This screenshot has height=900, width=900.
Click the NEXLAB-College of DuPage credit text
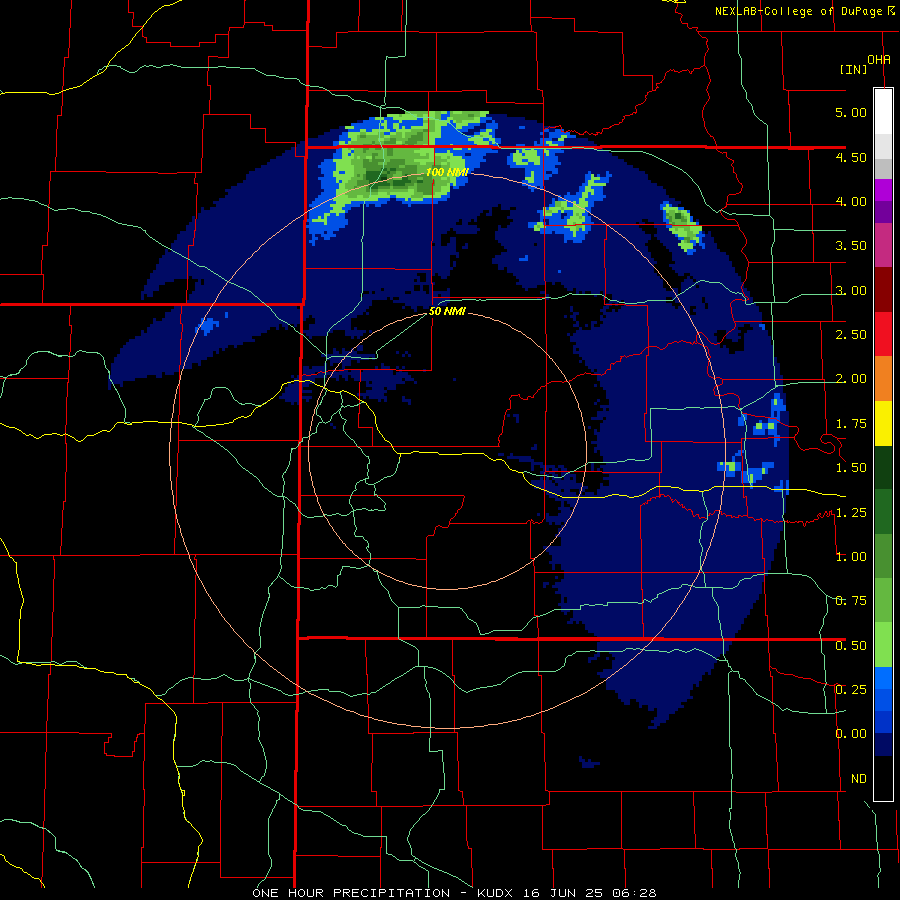coord(804,11)
